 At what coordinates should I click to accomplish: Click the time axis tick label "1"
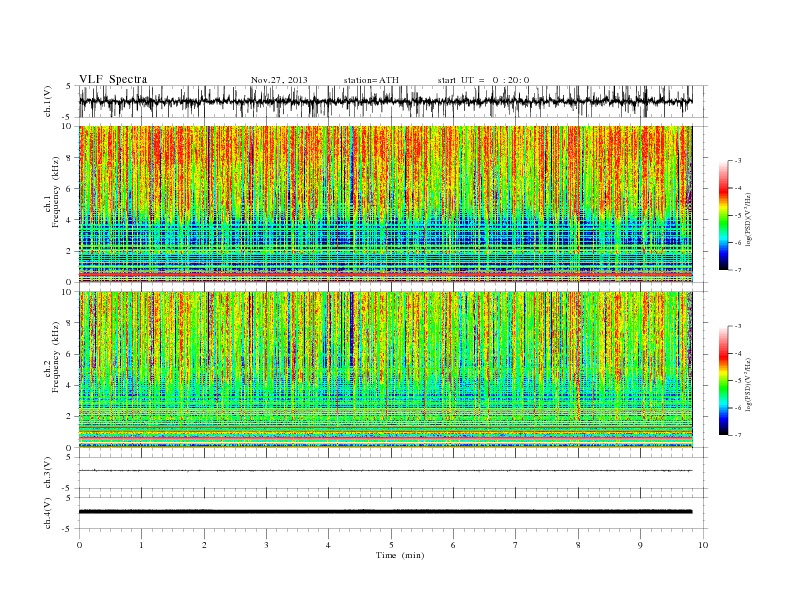pyautogui.click(x=142, y=545)
